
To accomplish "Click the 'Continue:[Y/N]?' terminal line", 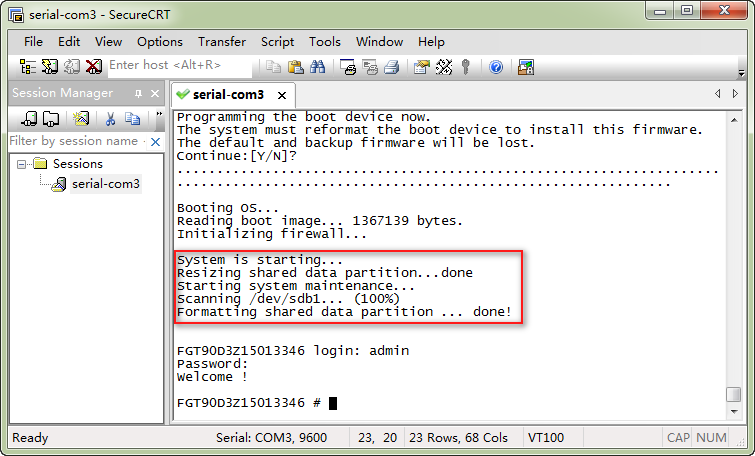I will pos(237,156).
